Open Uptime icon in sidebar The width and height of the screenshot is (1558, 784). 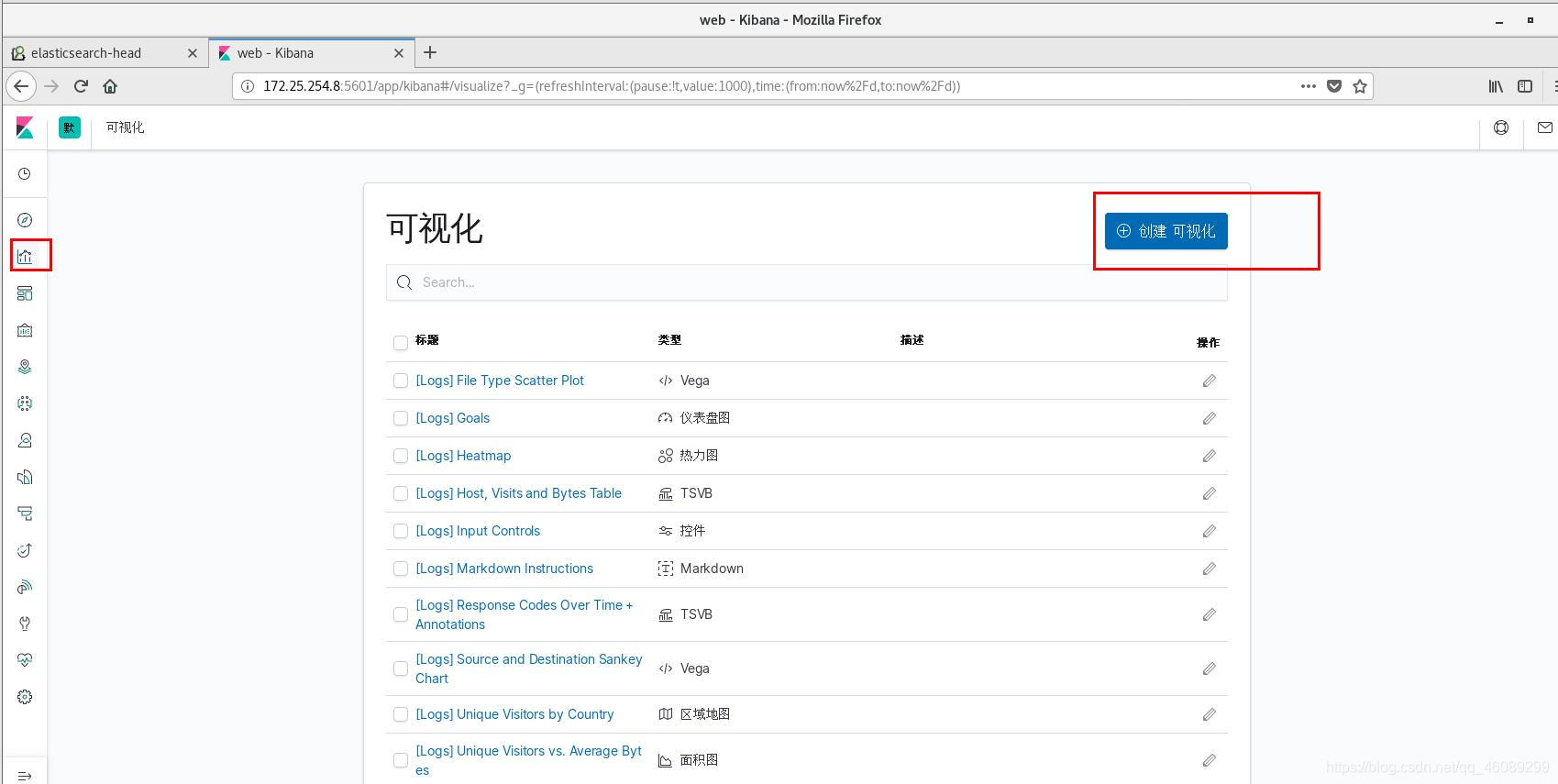click(25, 550)
